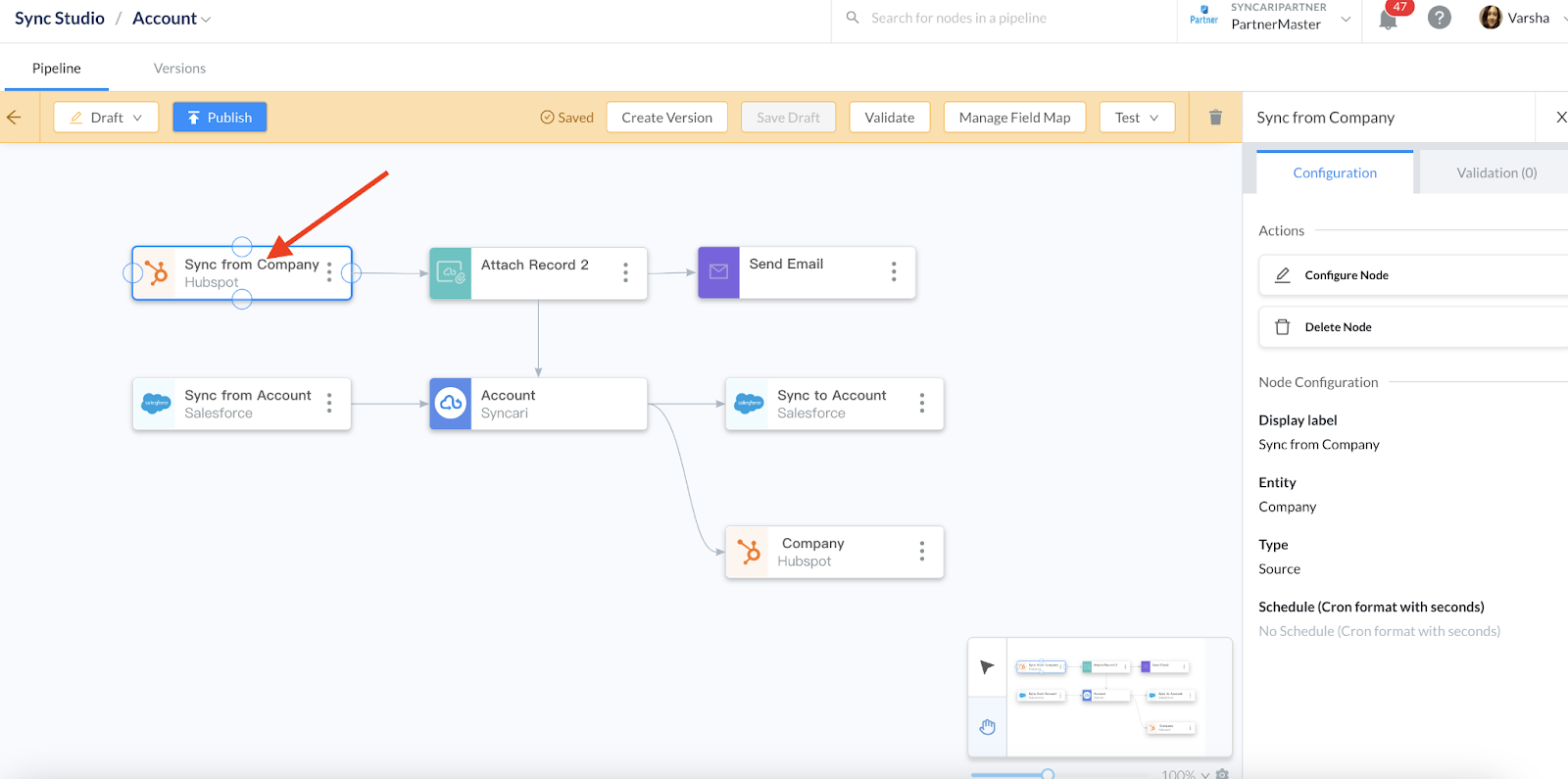Viewport: 1568px width, 779px height.
Task: Select the Send Email node label
Action: (x=786, y=264)
